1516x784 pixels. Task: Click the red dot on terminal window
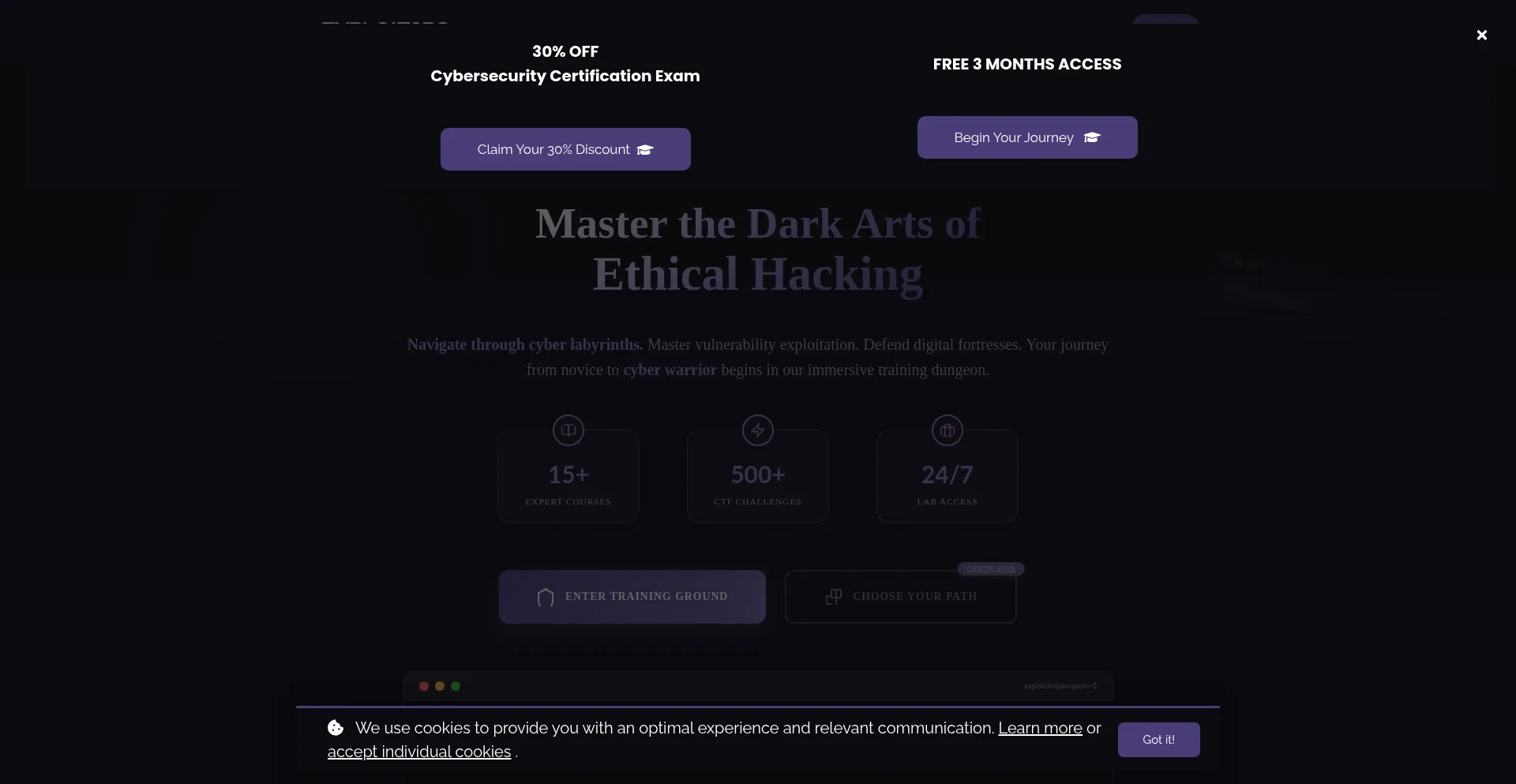coord(424,686)
